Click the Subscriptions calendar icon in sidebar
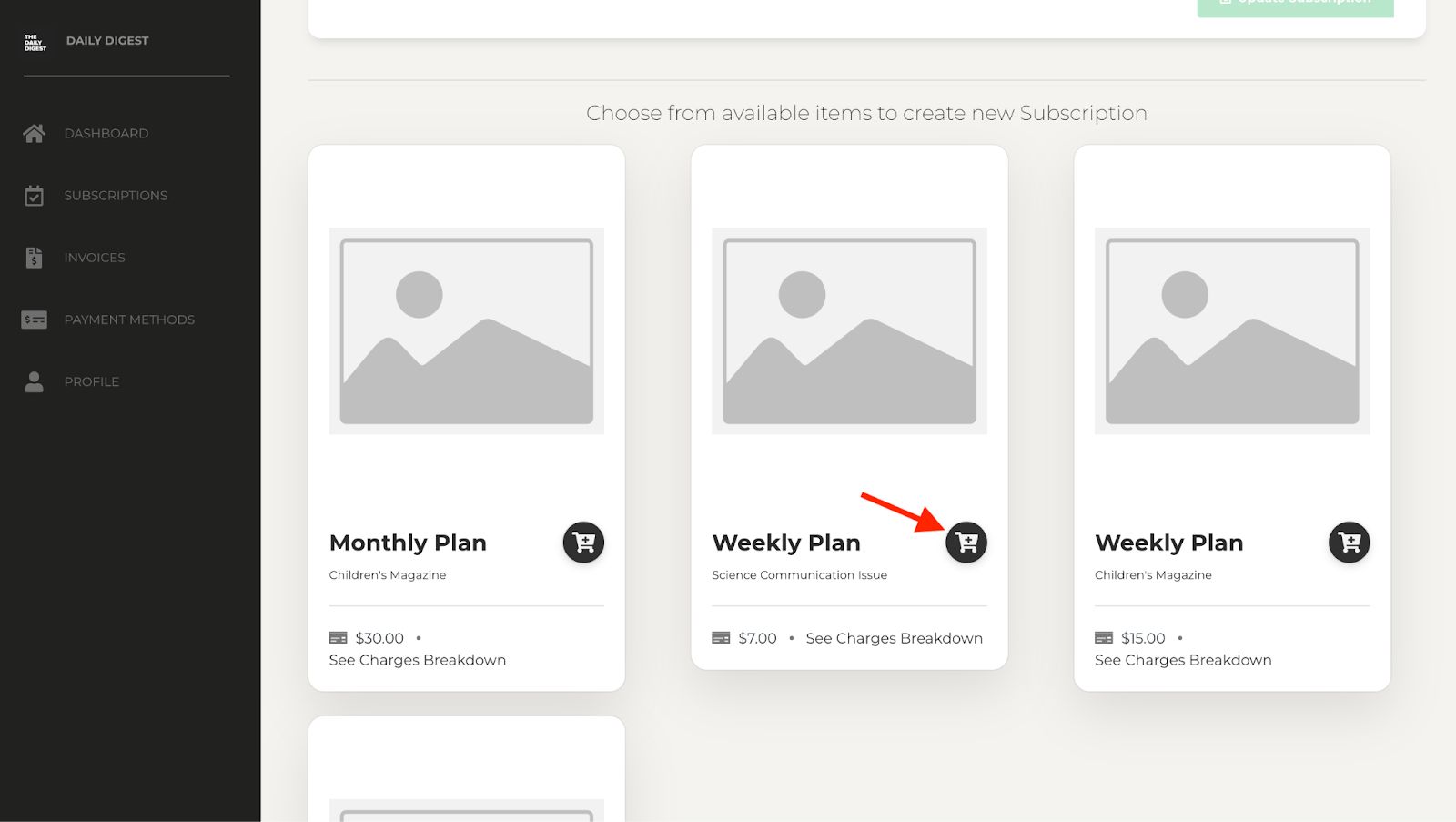1456x822 pixels. 34,195
